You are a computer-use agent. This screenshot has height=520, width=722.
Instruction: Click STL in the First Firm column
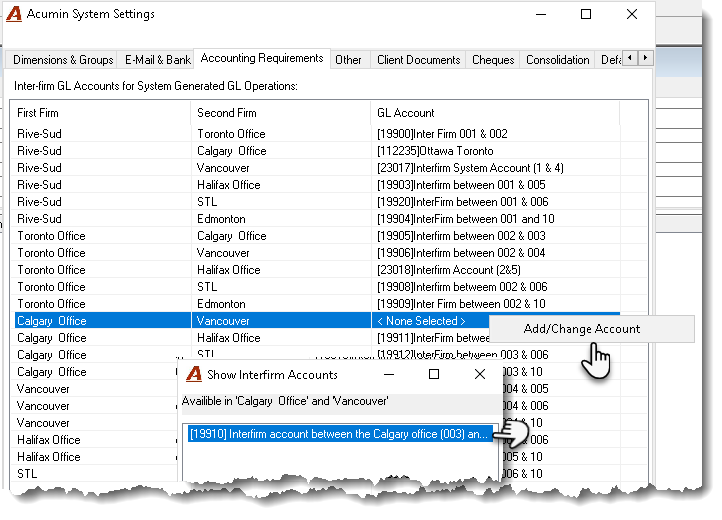coord(27,474)
